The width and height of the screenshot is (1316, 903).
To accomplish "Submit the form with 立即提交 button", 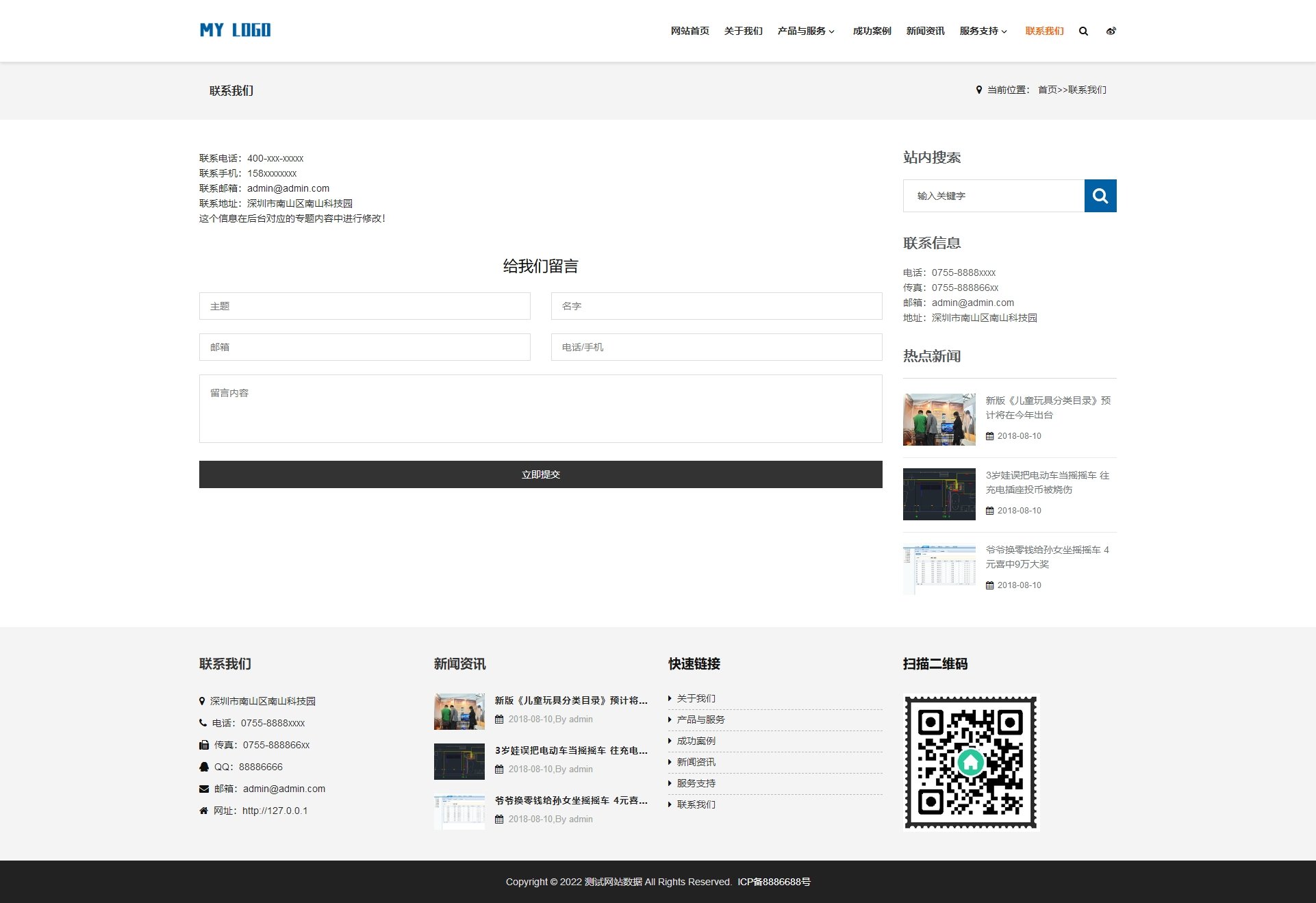I will tap(540, 474).
